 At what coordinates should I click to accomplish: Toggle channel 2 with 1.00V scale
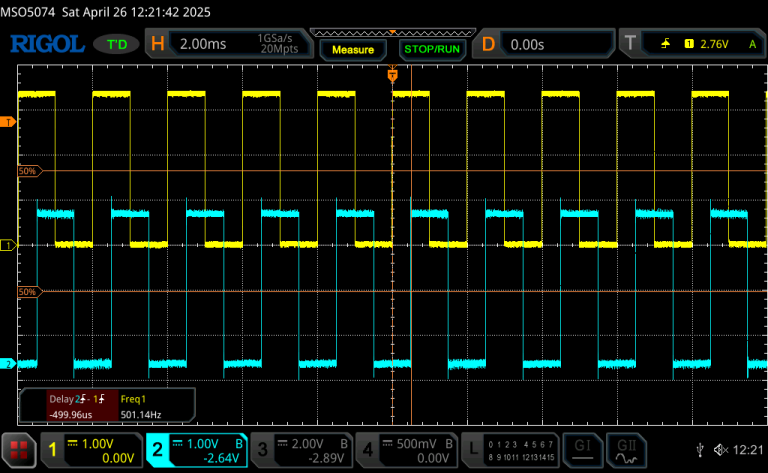(x=197, y=451)
